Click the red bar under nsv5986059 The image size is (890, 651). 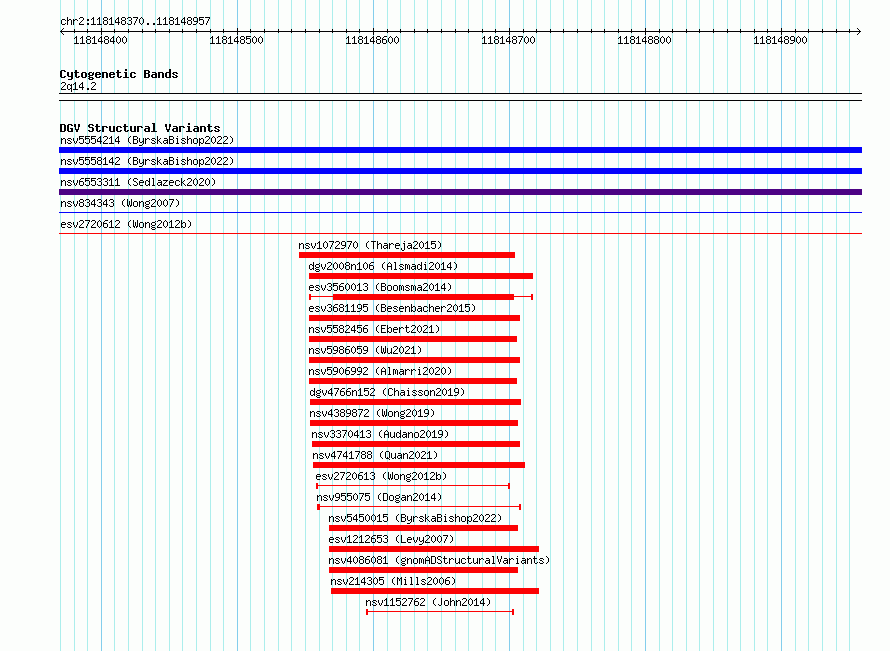pos(414,360)
